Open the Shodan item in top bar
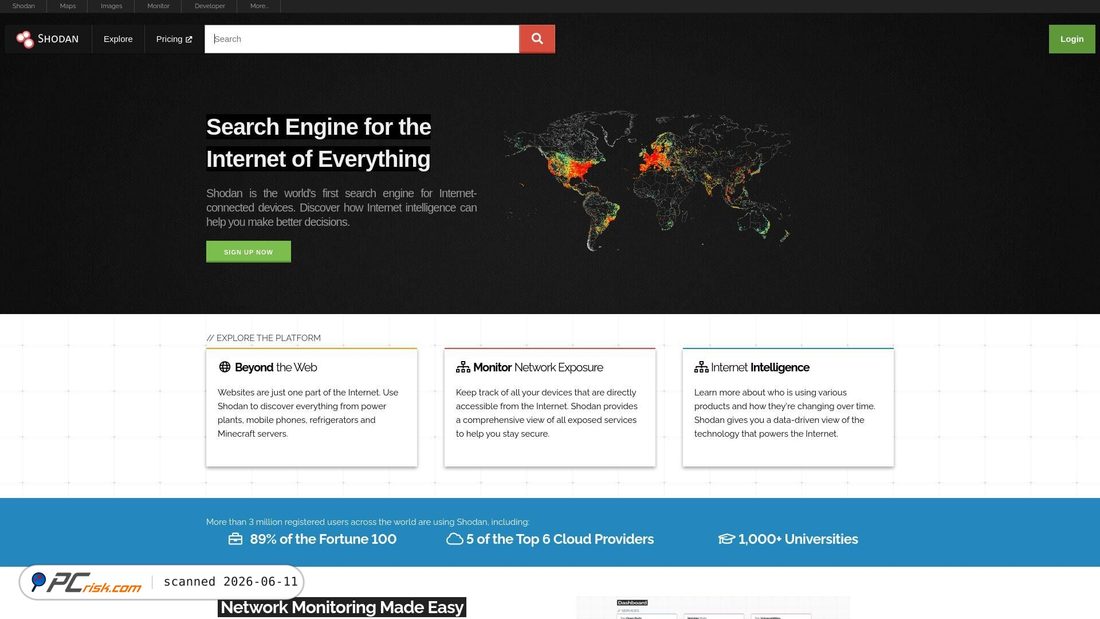This screenshot has width=1100, height=619. (23, 6)
